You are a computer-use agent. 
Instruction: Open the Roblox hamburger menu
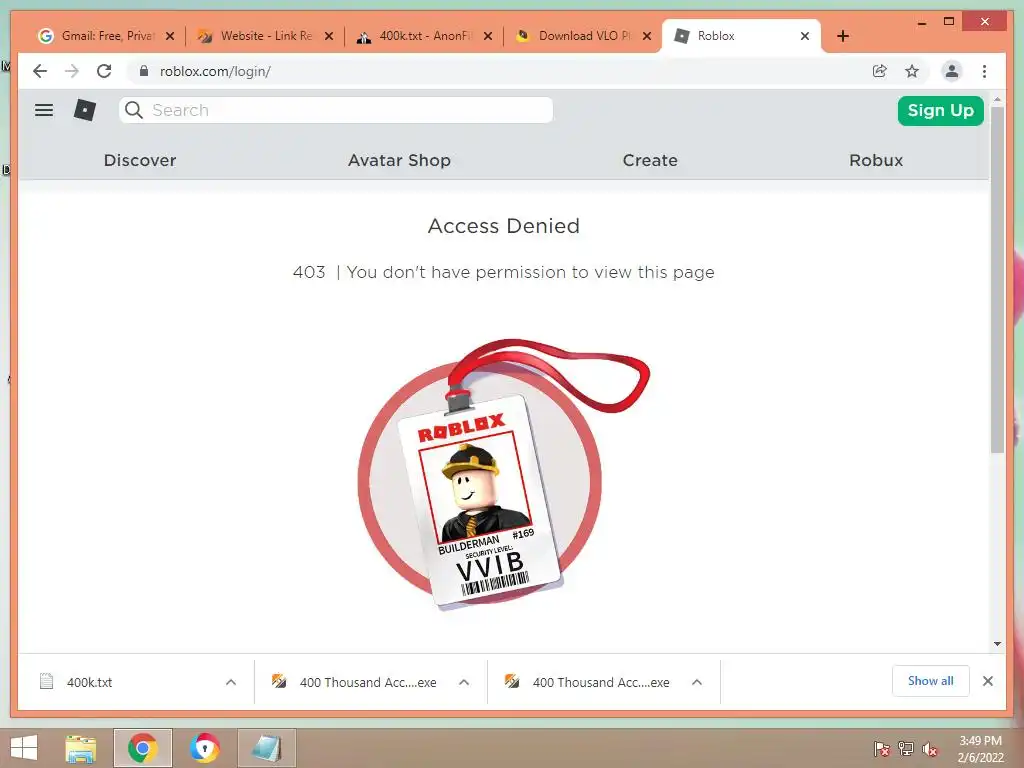tap(44, 110)
